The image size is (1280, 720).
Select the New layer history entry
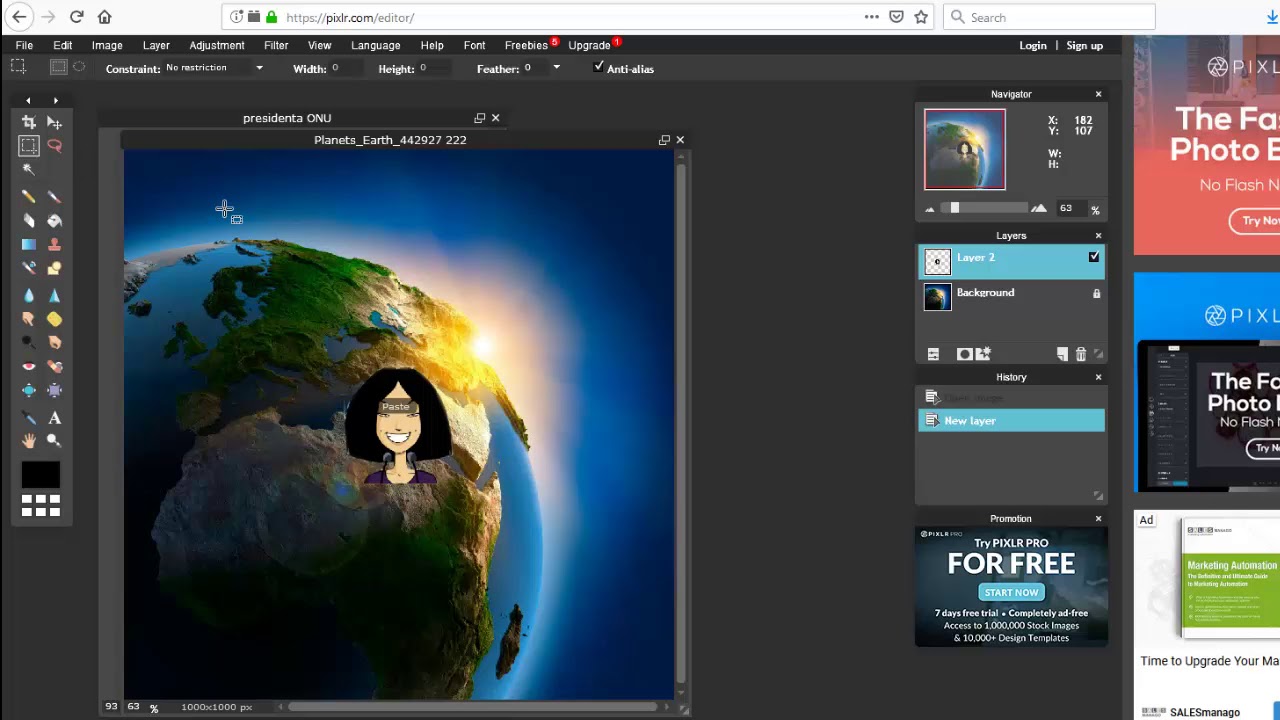coord(1011,421)
